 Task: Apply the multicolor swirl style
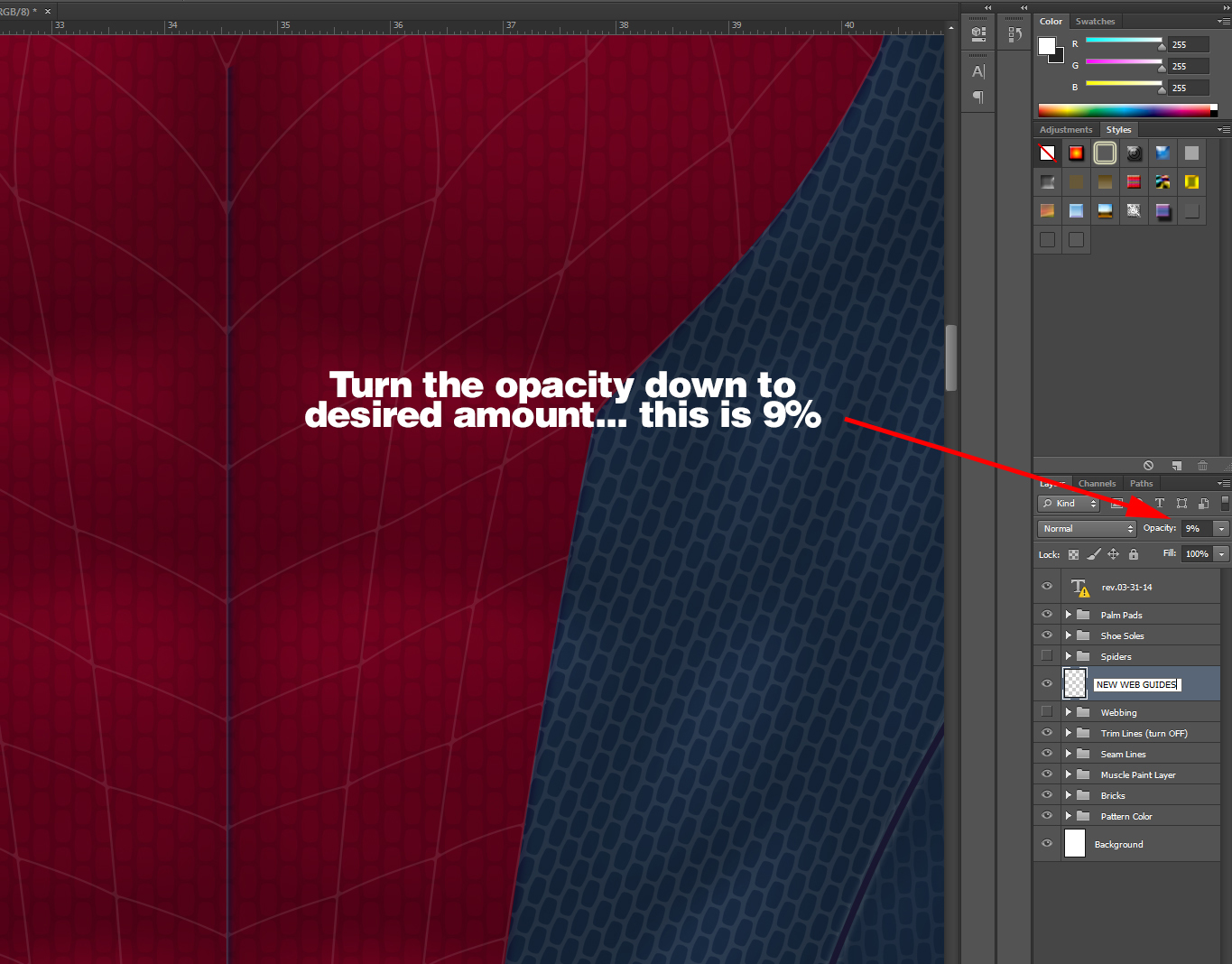click(x=1163, y=182)
